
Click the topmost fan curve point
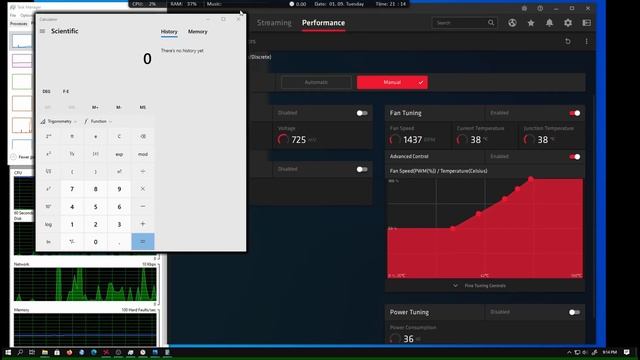(531, 179)
